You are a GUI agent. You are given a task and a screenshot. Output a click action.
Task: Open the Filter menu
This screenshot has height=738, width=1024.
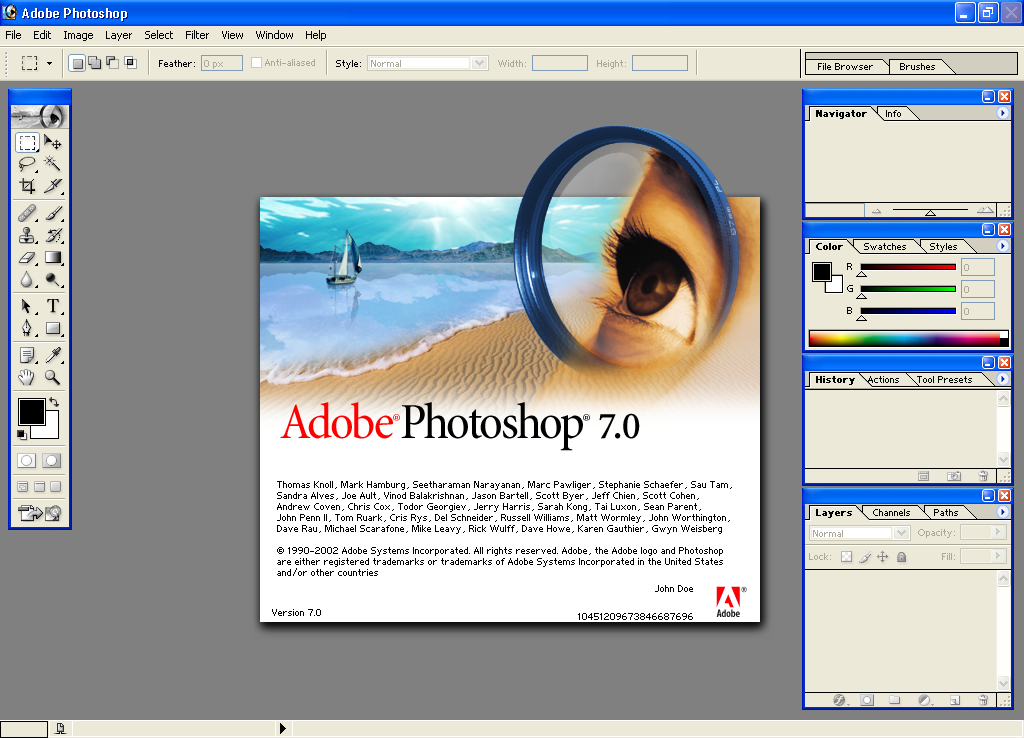197,35
